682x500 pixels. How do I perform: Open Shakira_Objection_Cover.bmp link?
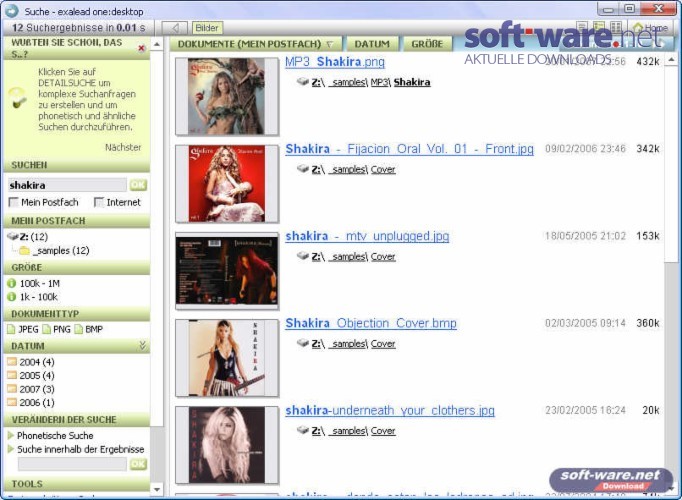tap(371, 323)
